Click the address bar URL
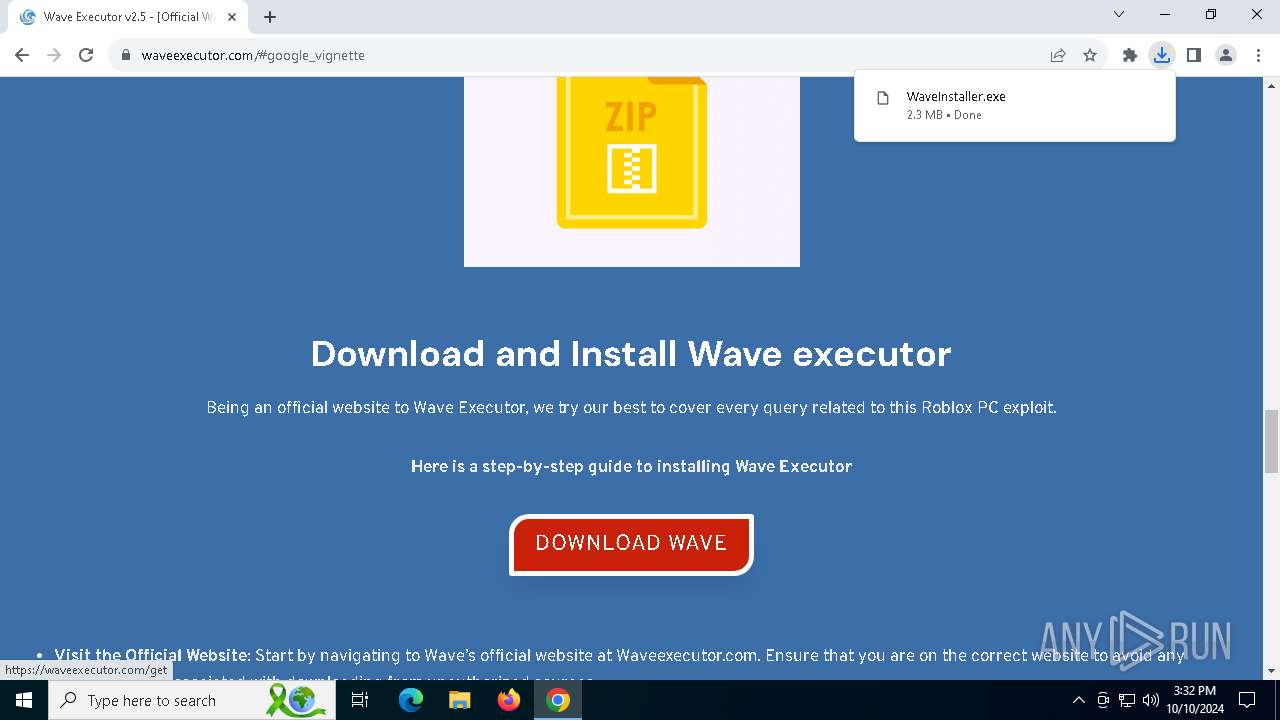The height and width of the screenshot is (720, 1280). click(x=253, y=55)
